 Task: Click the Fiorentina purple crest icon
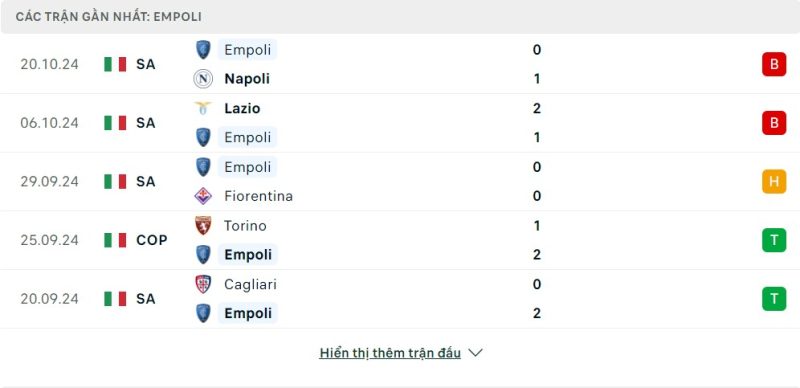point(203,196)
